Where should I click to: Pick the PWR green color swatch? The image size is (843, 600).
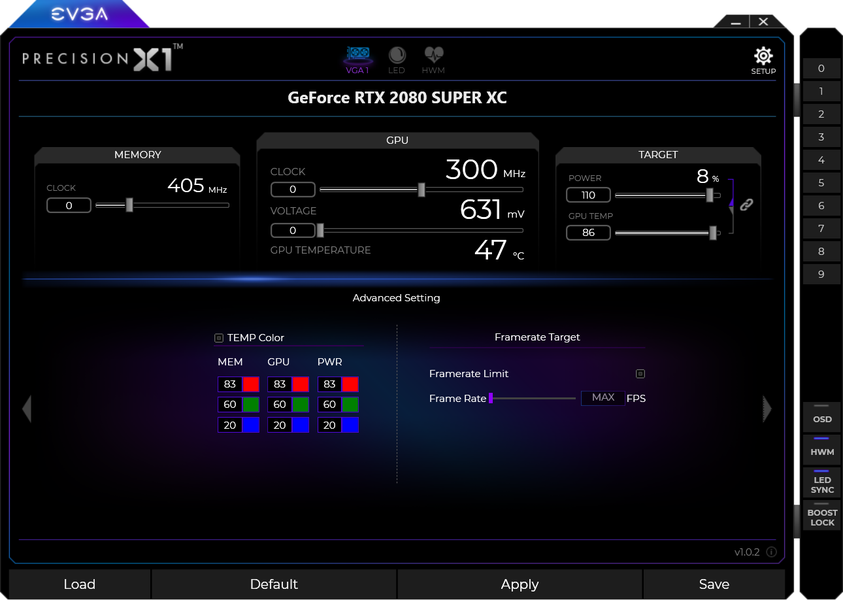pos(350,405)
